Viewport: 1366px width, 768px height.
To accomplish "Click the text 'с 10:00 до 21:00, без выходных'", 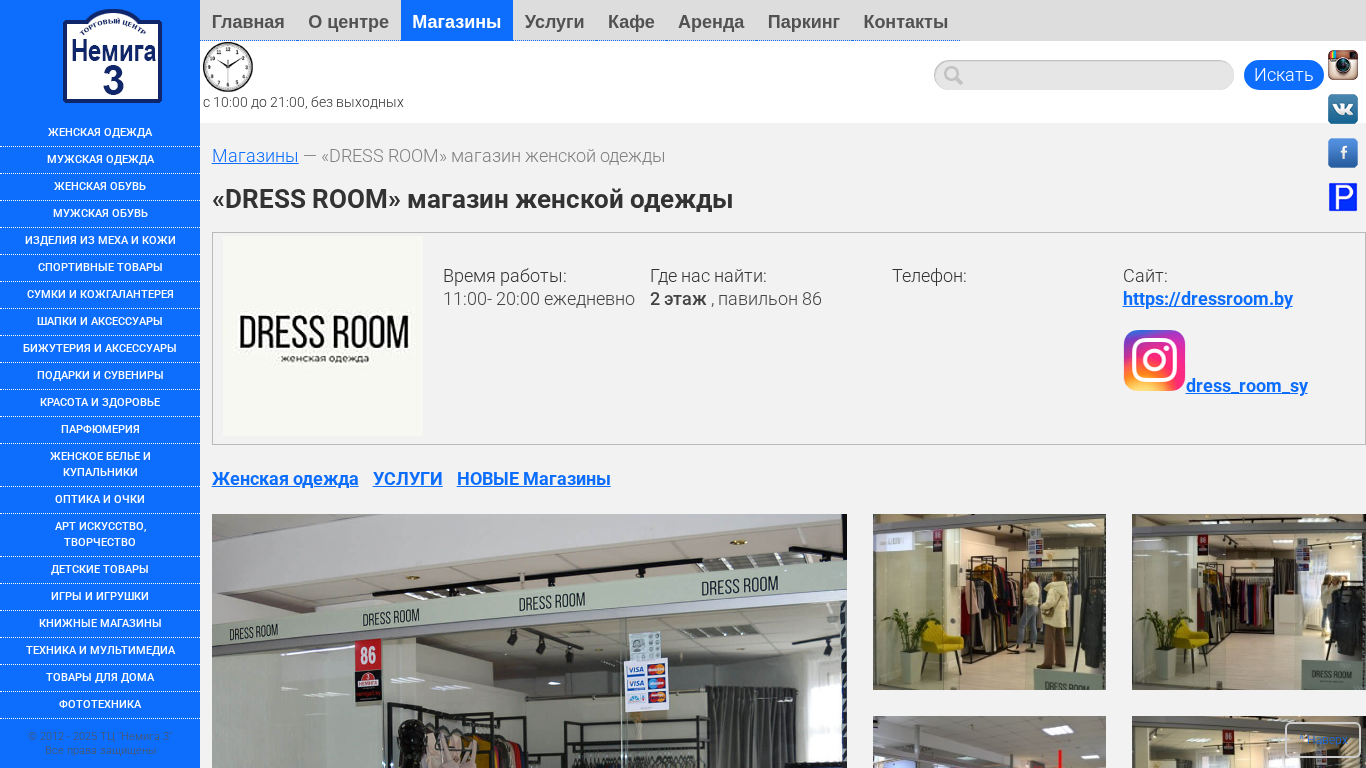I will click(x=303, y=102).
